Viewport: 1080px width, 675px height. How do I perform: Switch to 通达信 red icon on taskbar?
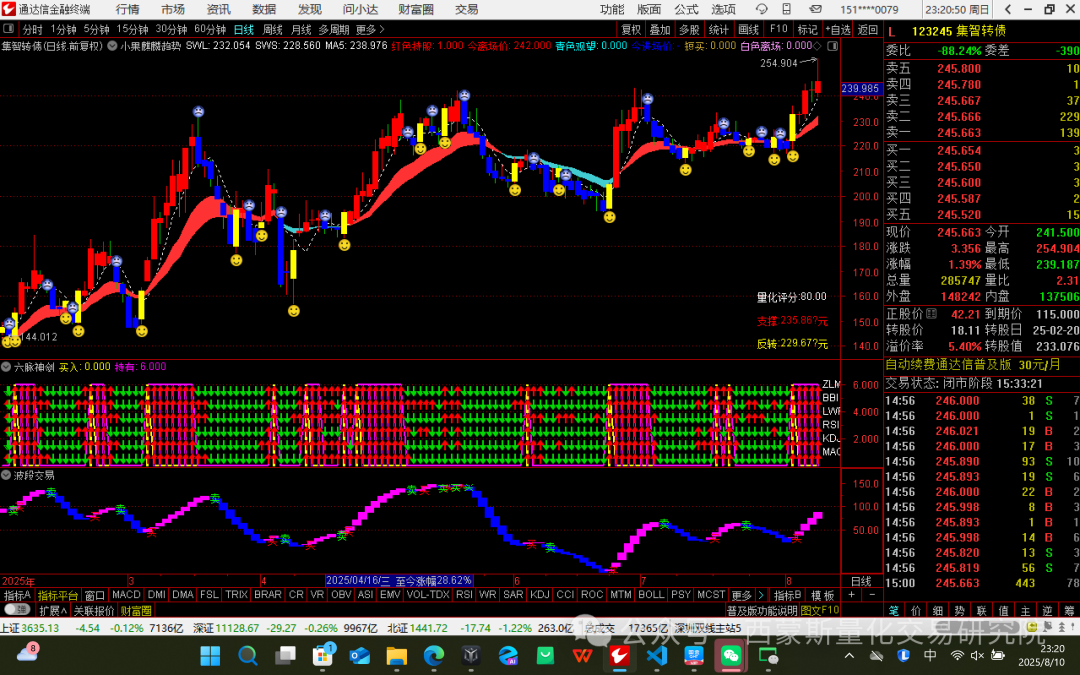pos(619,655)
